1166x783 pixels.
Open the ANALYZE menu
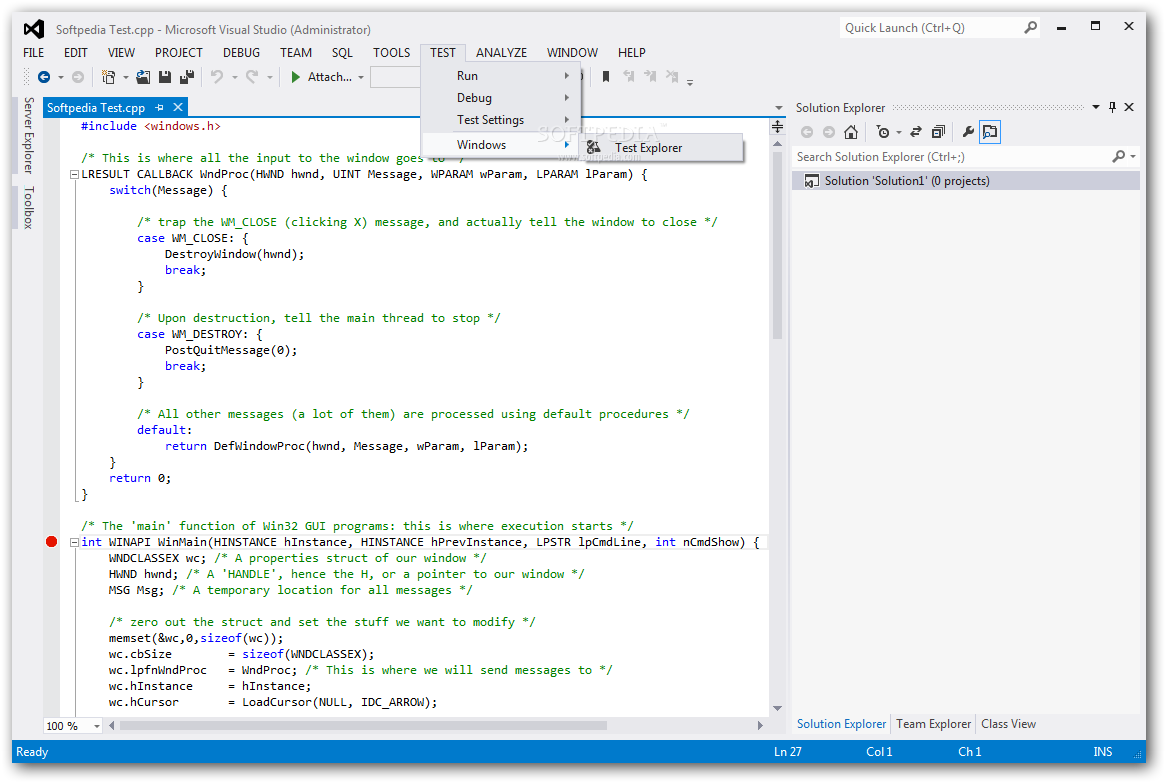pyautogui.click(x=501, y=53)
